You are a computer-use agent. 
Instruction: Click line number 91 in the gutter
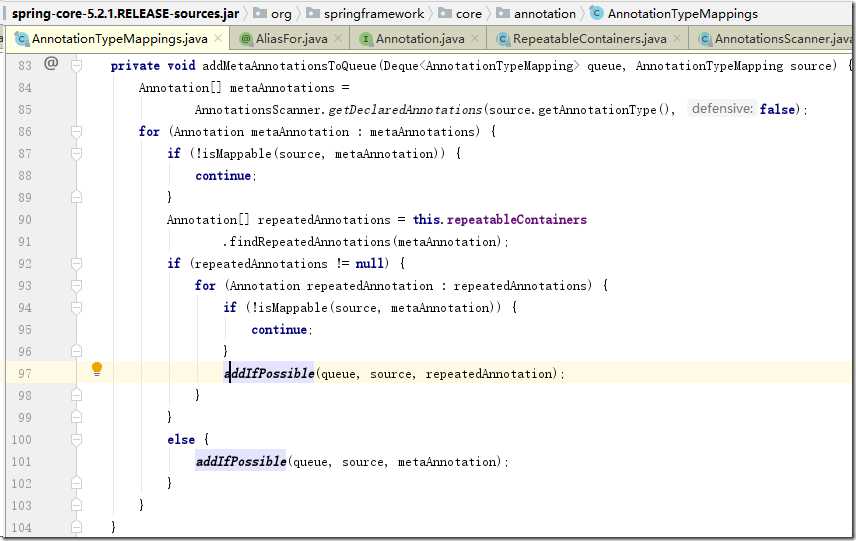(x=25, y=241)
